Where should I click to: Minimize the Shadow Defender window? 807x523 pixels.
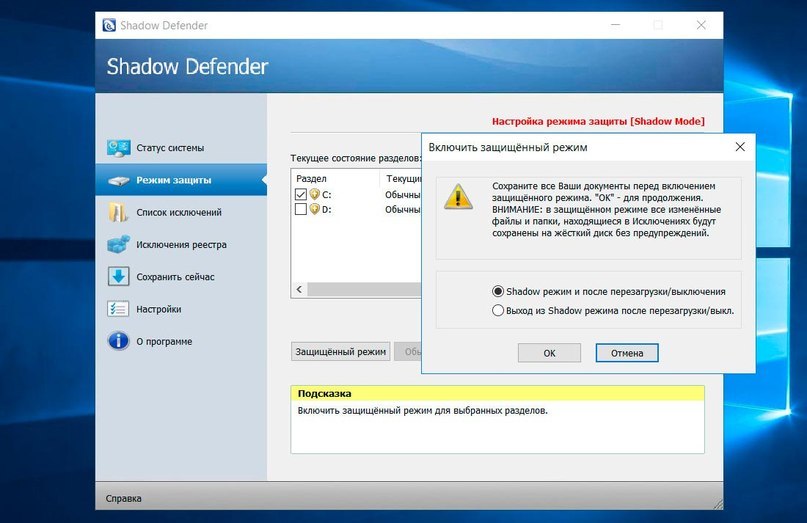point(616,25)
